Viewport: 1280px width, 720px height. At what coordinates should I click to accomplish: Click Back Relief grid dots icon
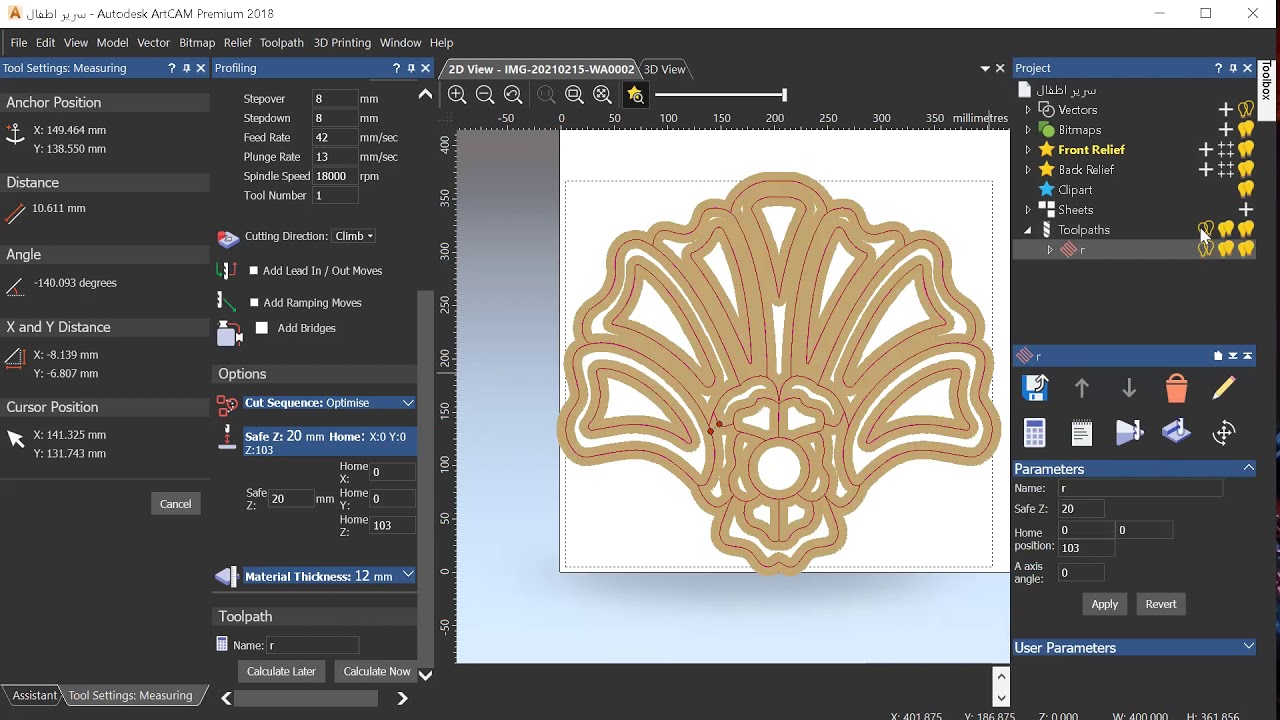pyautogui.click(x=1226, y=170)
